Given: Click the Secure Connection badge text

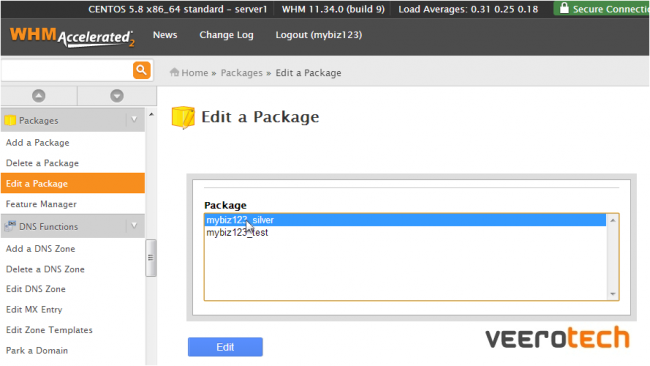Looking at the screenshot, I should tap(611, 9).
